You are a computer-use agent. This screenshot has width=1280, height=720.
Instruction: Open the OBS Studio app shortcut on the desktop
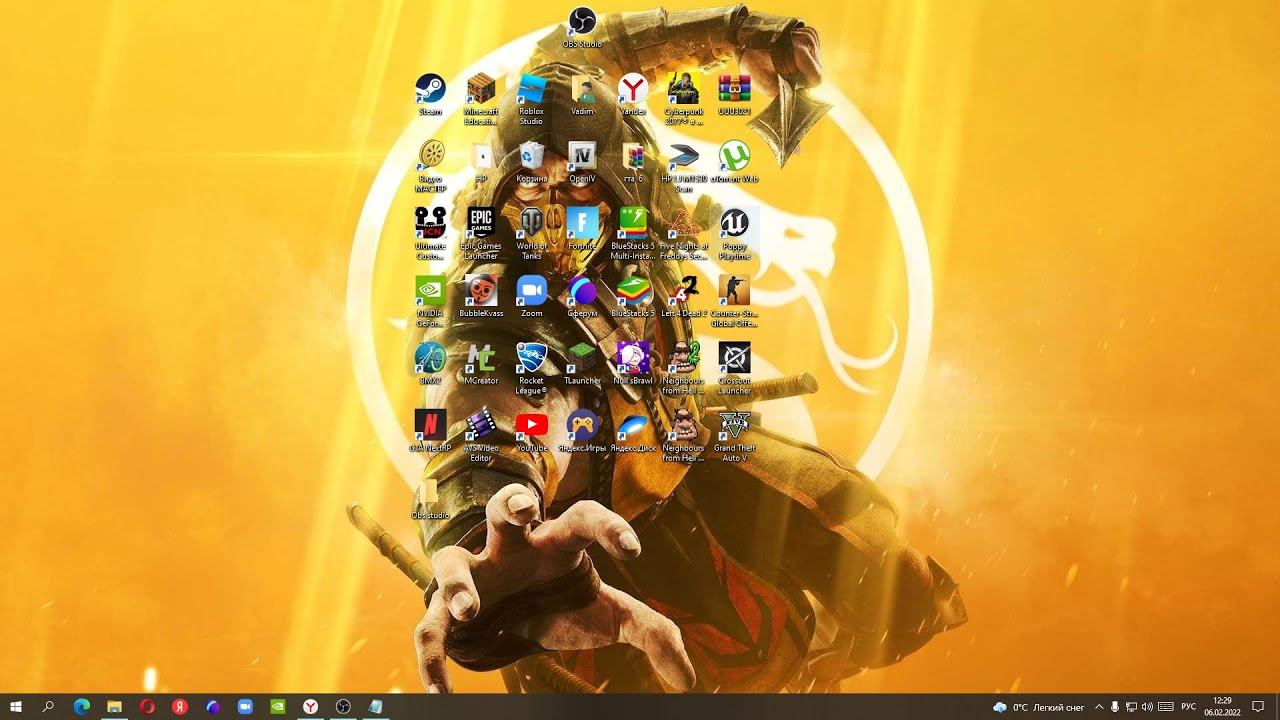pyautogui.click(x=582, y=27)
